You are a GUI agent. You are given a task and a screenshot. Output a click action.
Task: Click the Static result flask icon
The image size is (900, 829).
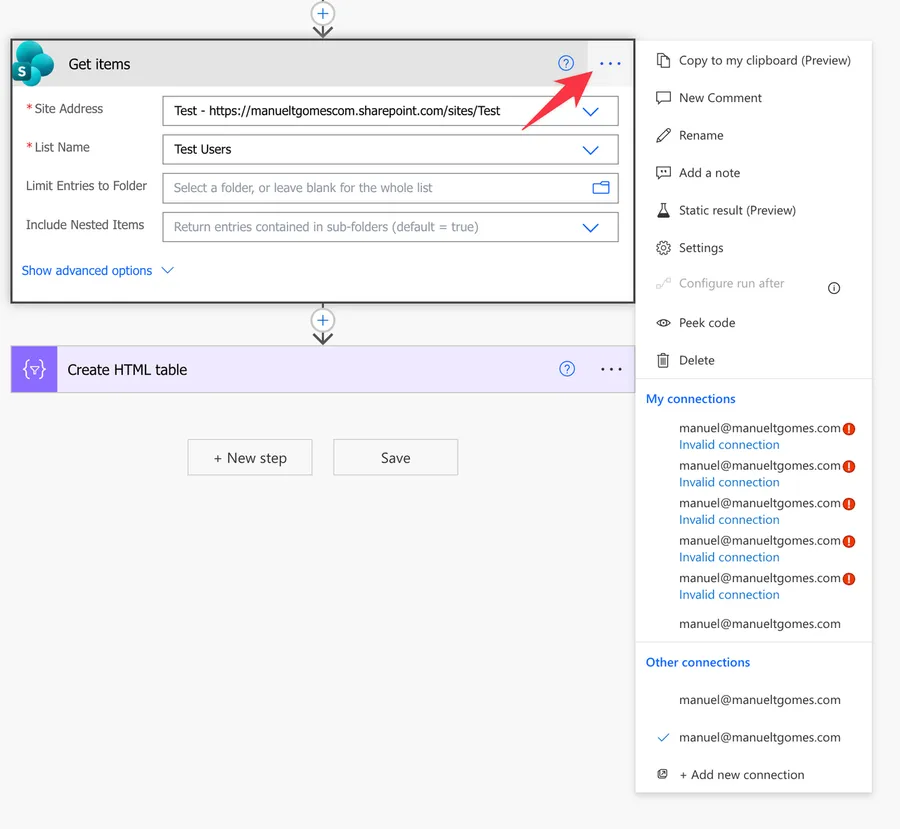(x=663, y=210)
